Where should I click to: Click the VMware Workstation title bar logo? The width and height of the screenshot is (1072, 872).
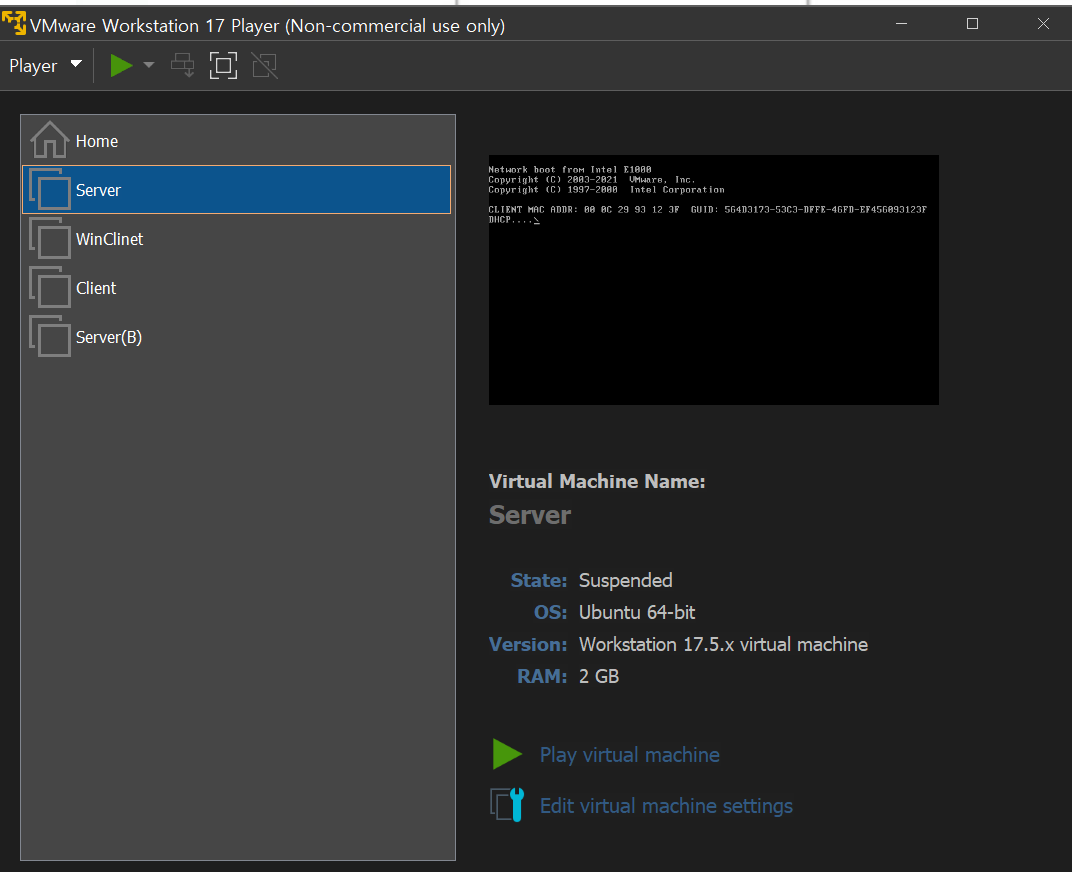tap(14, 23)
